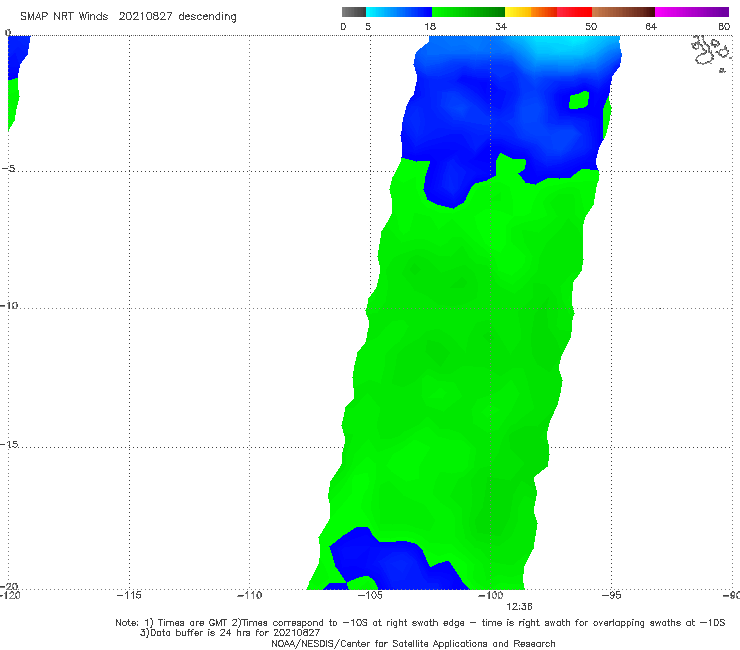This screenshot has height=650, width=740.
Task: Click the partial swath at left map edge
Action: click(17, 83)
